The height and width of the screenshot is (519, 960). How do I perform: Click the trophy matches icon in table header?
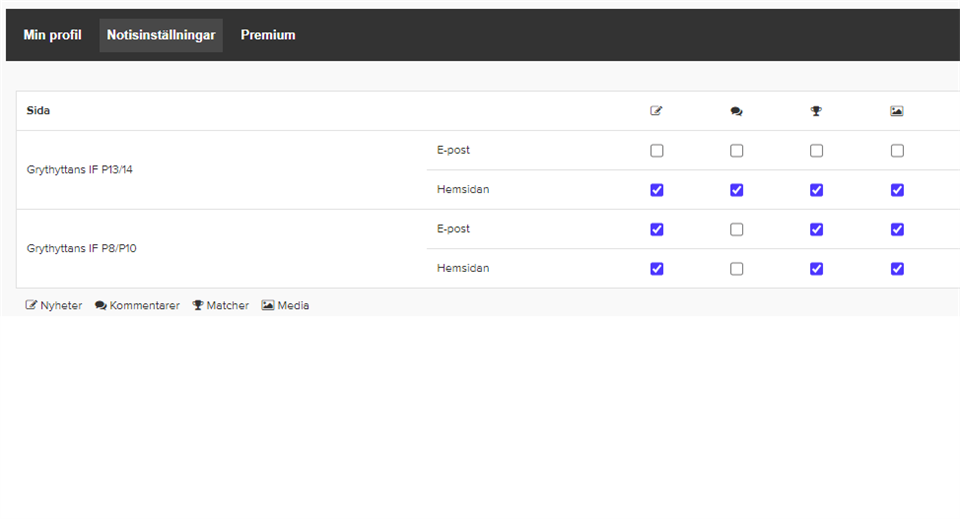click(816, 111)
